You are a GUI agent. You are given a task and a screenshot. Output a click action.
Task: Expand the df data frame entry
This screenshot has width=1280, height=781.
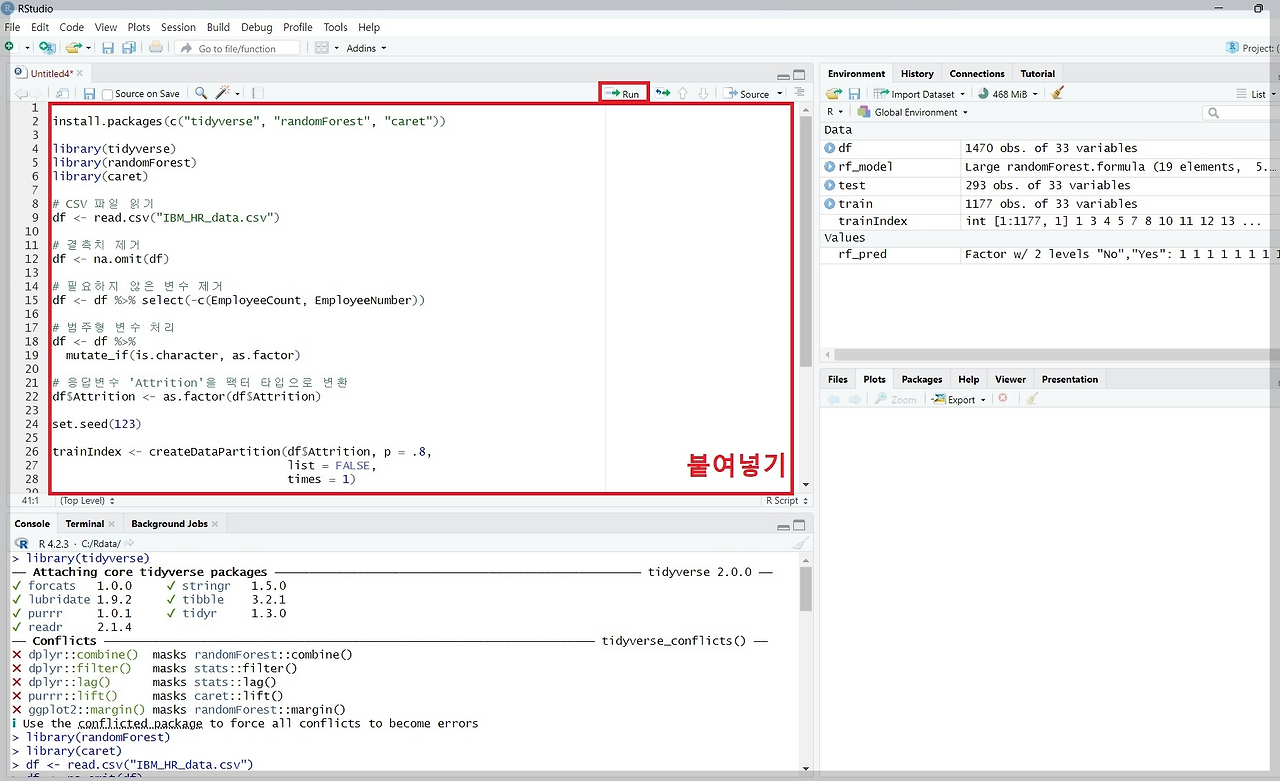tap(830, 148)
